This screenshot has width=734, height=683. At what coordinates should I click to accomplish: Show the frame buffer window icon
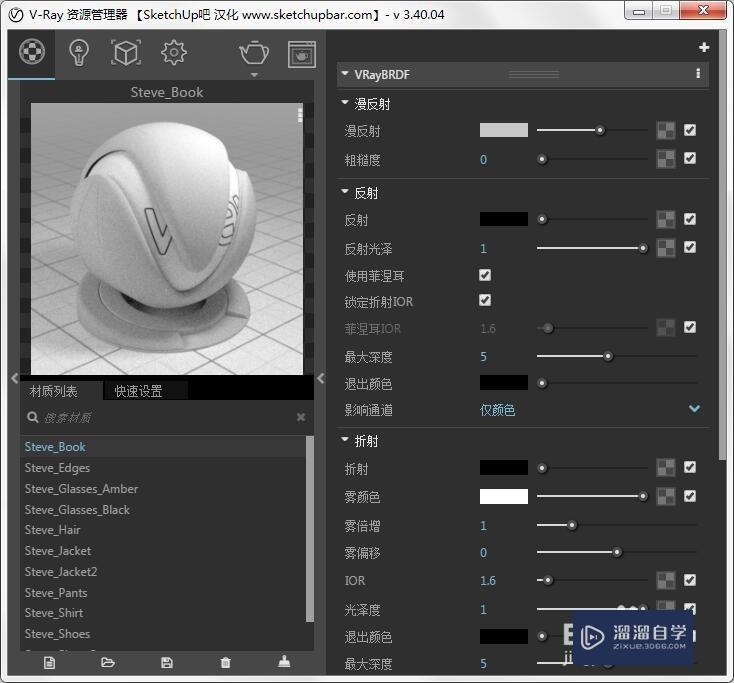[x=301, y=54]
